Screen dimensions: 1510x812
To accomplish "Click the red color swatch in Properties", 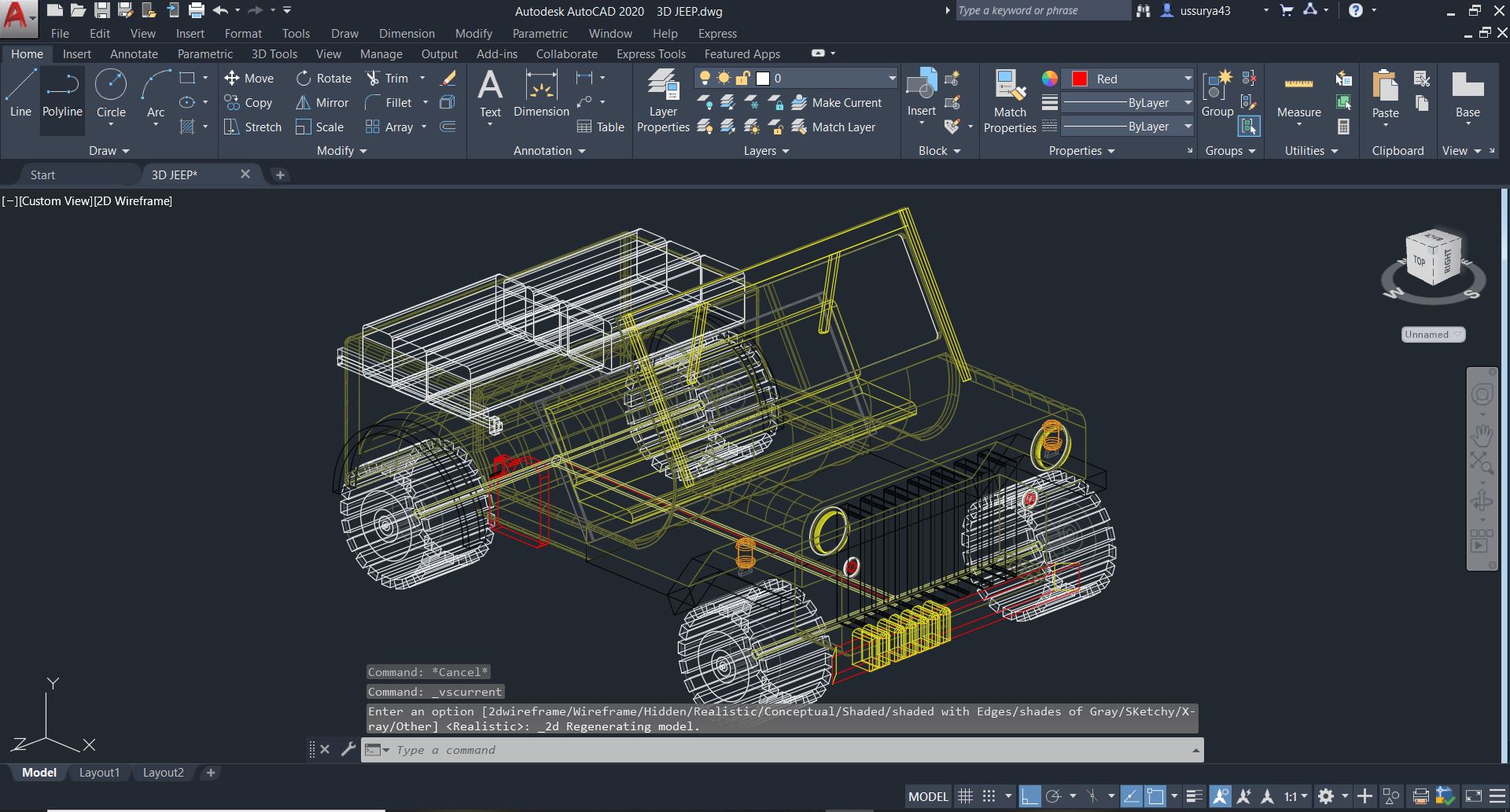I will point(1079,79).
